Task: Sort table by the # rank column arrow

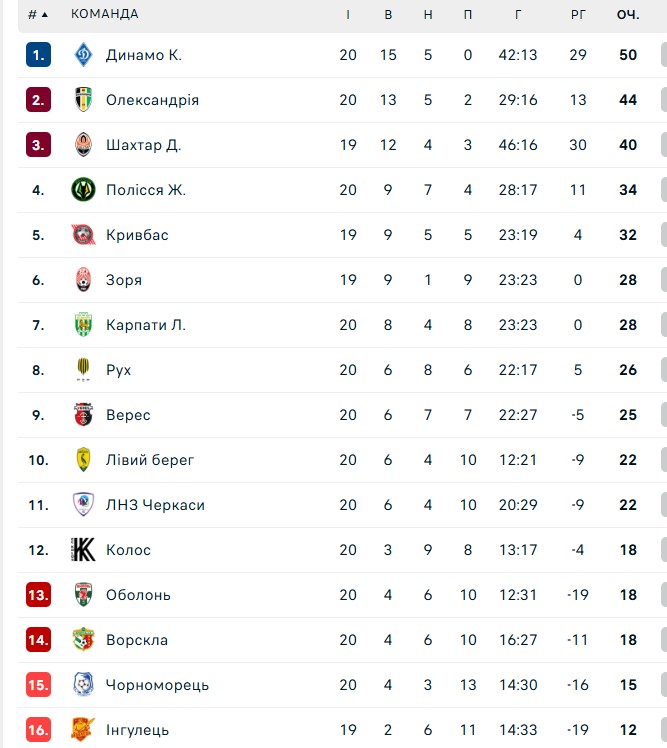Action: point(38,14)
